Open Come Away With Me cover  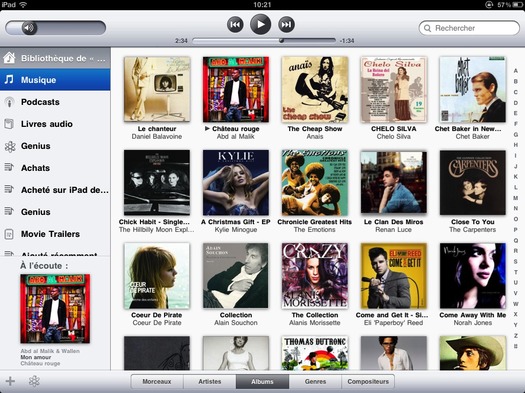point(472,276)
